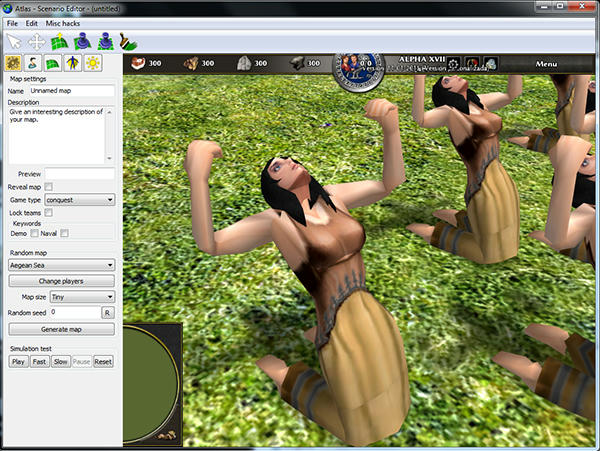Open the trade/barter icon in top bar
Viewport: 600px width, 451px height.
[491, 64]
